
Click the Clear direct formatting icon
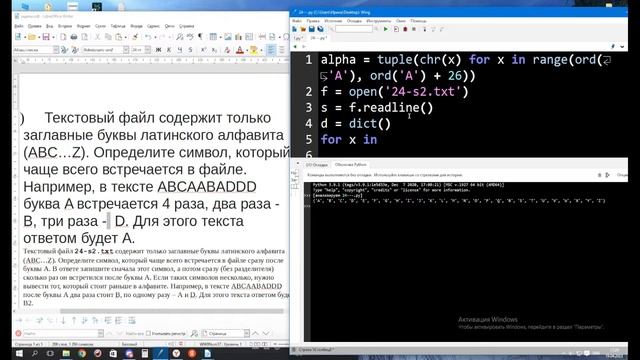click(x=227, y=50)
